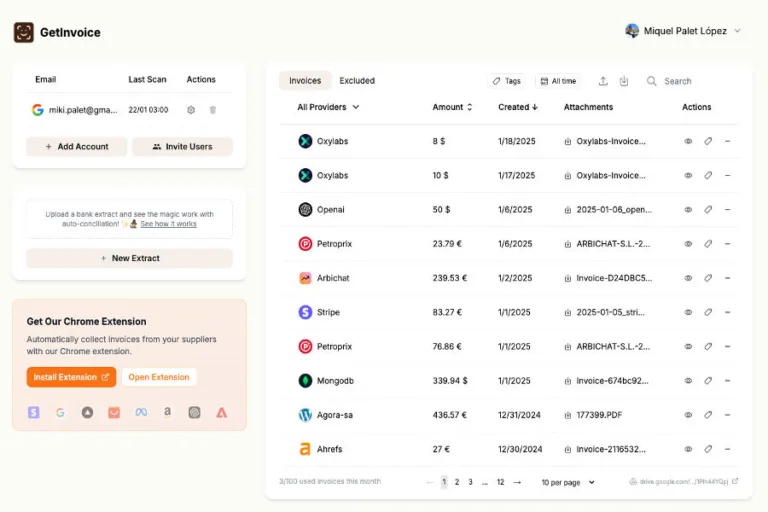Tag the Ahrefs invoice row
Screen dimensions: 768x512
click(708, 449)
